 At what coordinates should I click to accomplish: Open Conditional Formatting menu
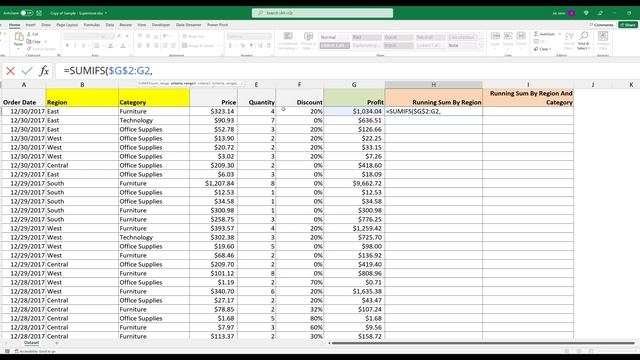(288, 41)
